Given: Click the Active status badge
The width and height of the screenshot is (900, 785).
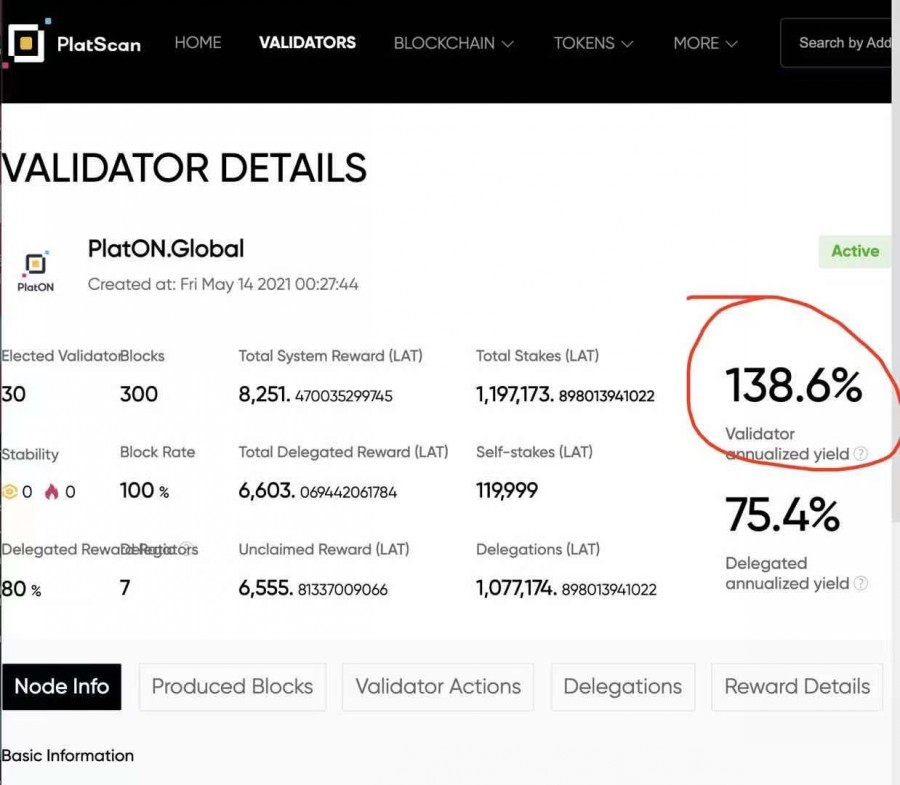Looking at the screenshot, I should tap(855, 251).
